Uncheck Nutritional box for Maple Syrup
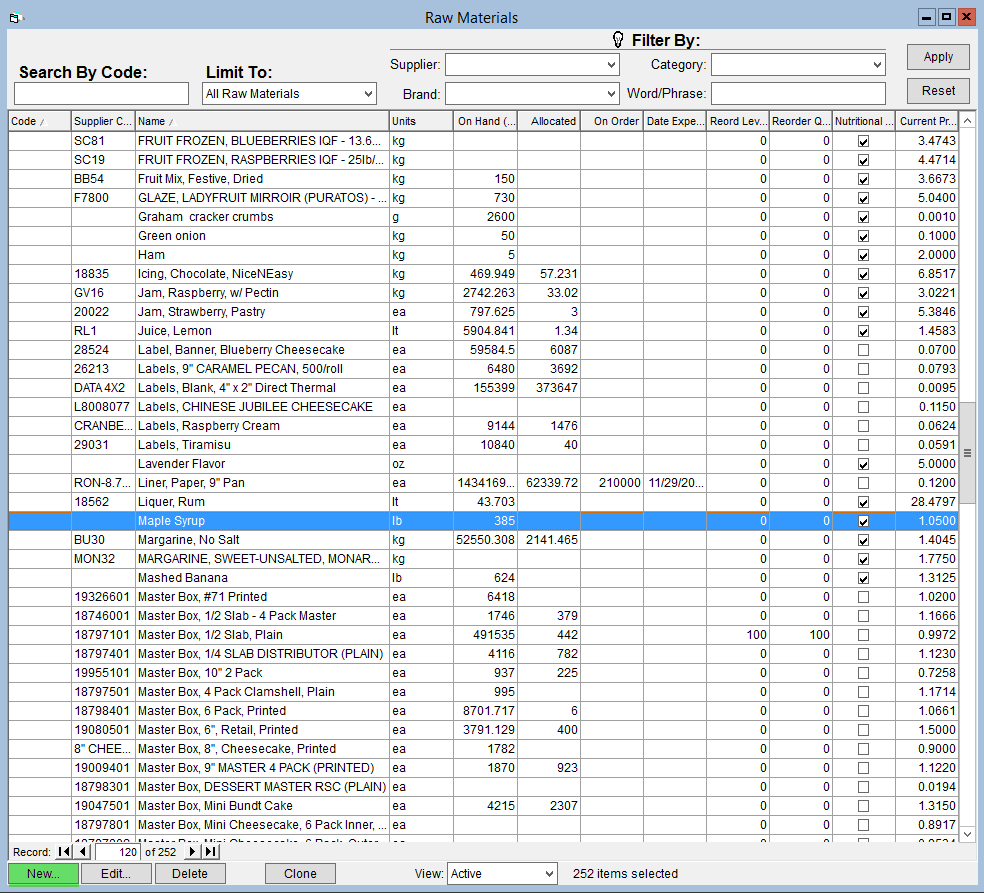The height and width of the screenshot is (893, 984). pyautogui.click(x=864, y=521)
